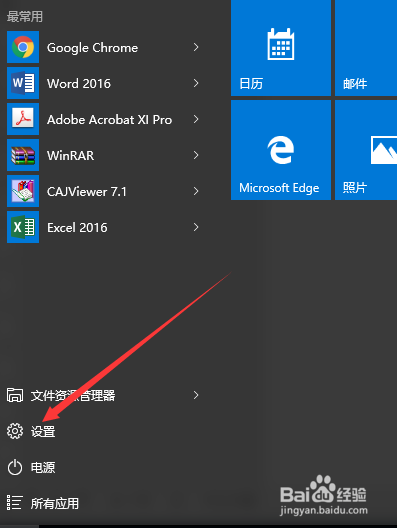Click the File Explorer folder icon
This screenshot has width=397, height=528.
pyautogui.click(x=15, y=395)
